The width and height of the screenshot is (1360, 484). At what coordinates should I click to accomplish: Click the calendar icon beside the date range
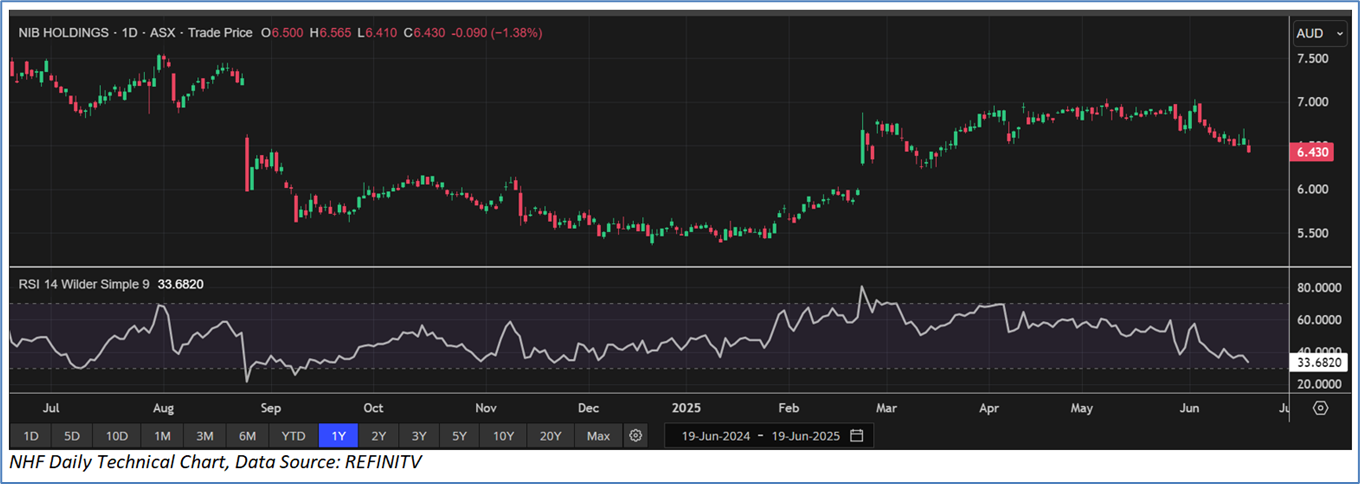point(856,436)
